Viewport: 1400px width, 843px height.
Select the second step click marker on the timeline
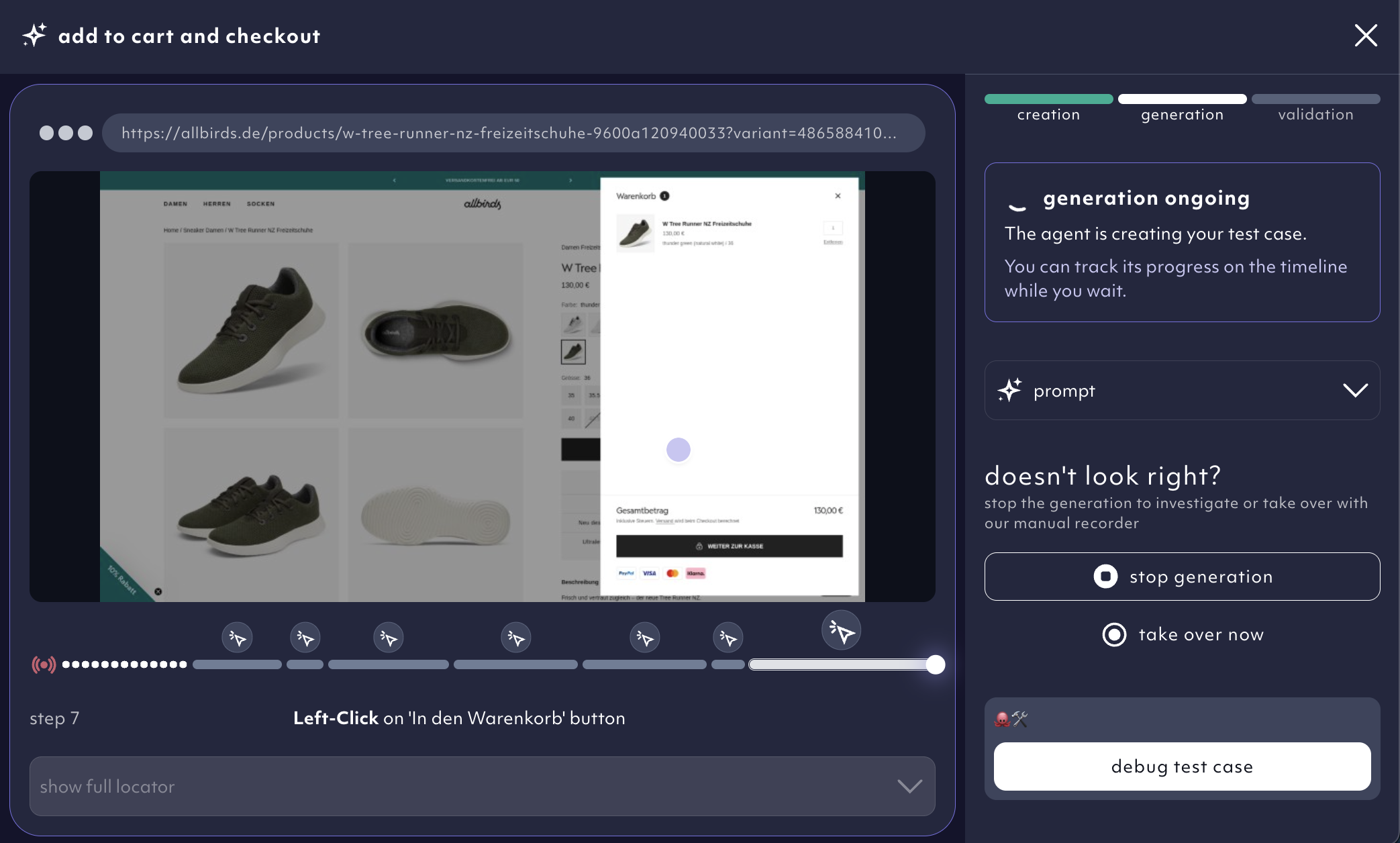click(305, 638)
